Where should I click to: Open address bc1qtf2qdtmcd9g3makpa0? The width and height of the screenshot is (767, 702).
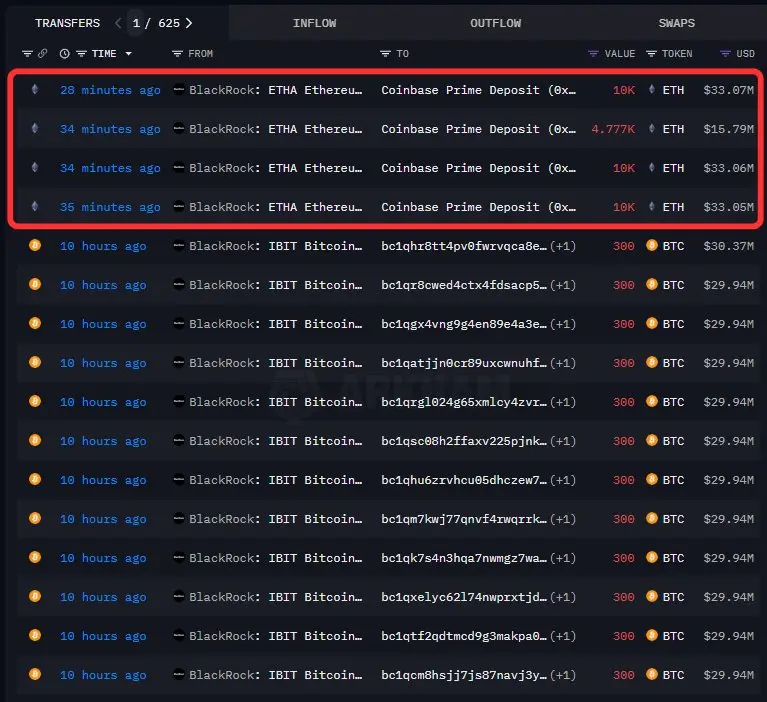[x=464, y=636]
